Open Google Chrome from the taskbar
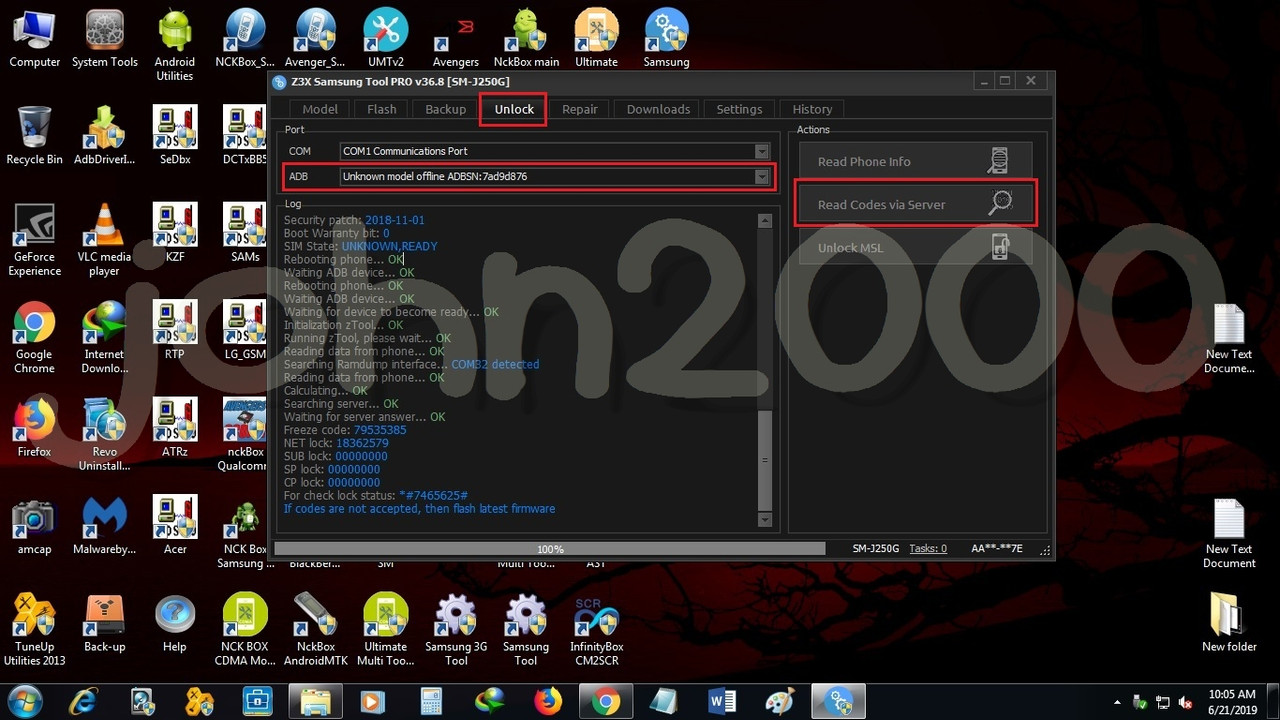Viewport: 1280px width, 720px height. point(605,701)
